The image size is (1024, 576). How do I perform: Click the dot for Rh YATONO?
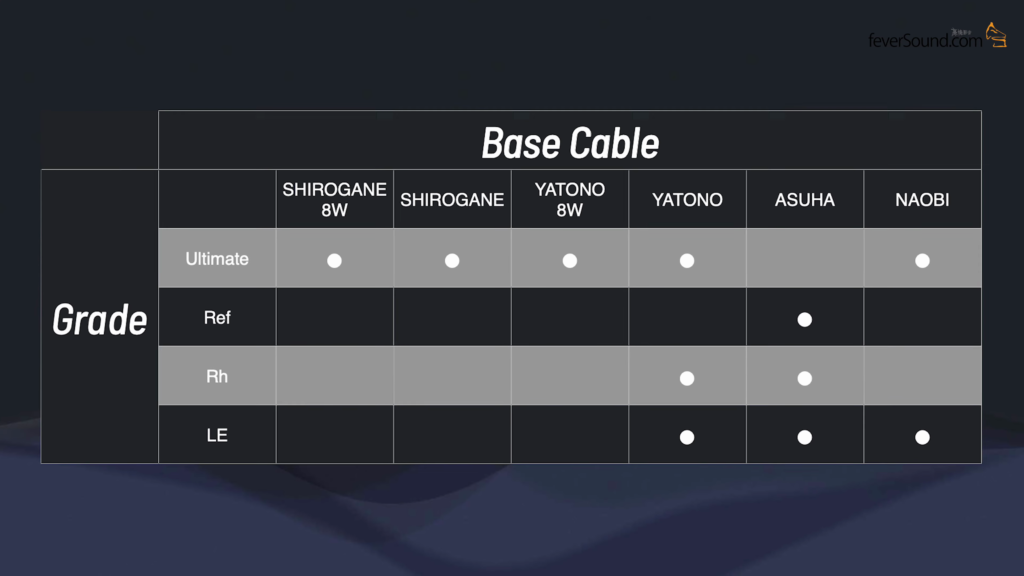(687, 379)
